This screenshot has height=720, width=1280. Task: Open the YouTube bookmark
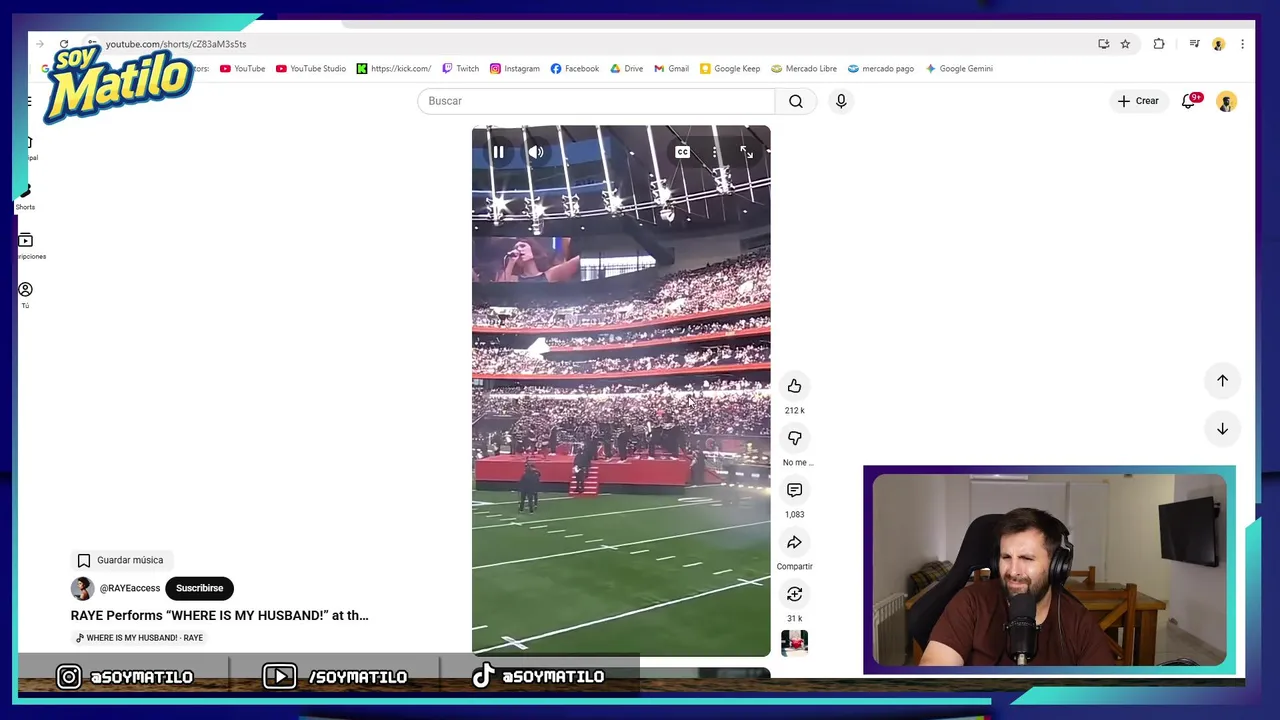[x=243, y=69]
